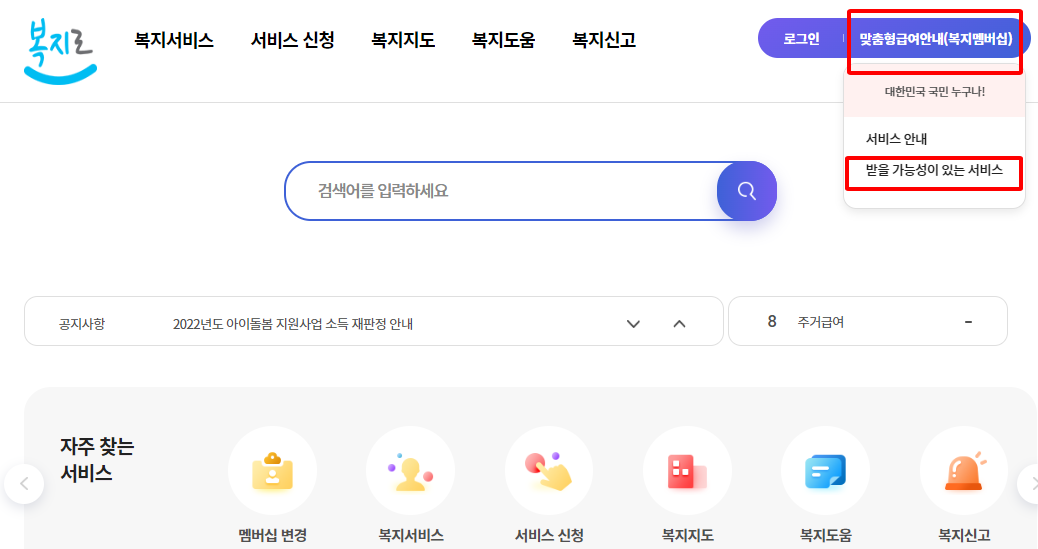The width and height of the screenshot is (1038, 549).
Task: Select 받을 가능성이 있는 서비스
Action: point(934,170)
